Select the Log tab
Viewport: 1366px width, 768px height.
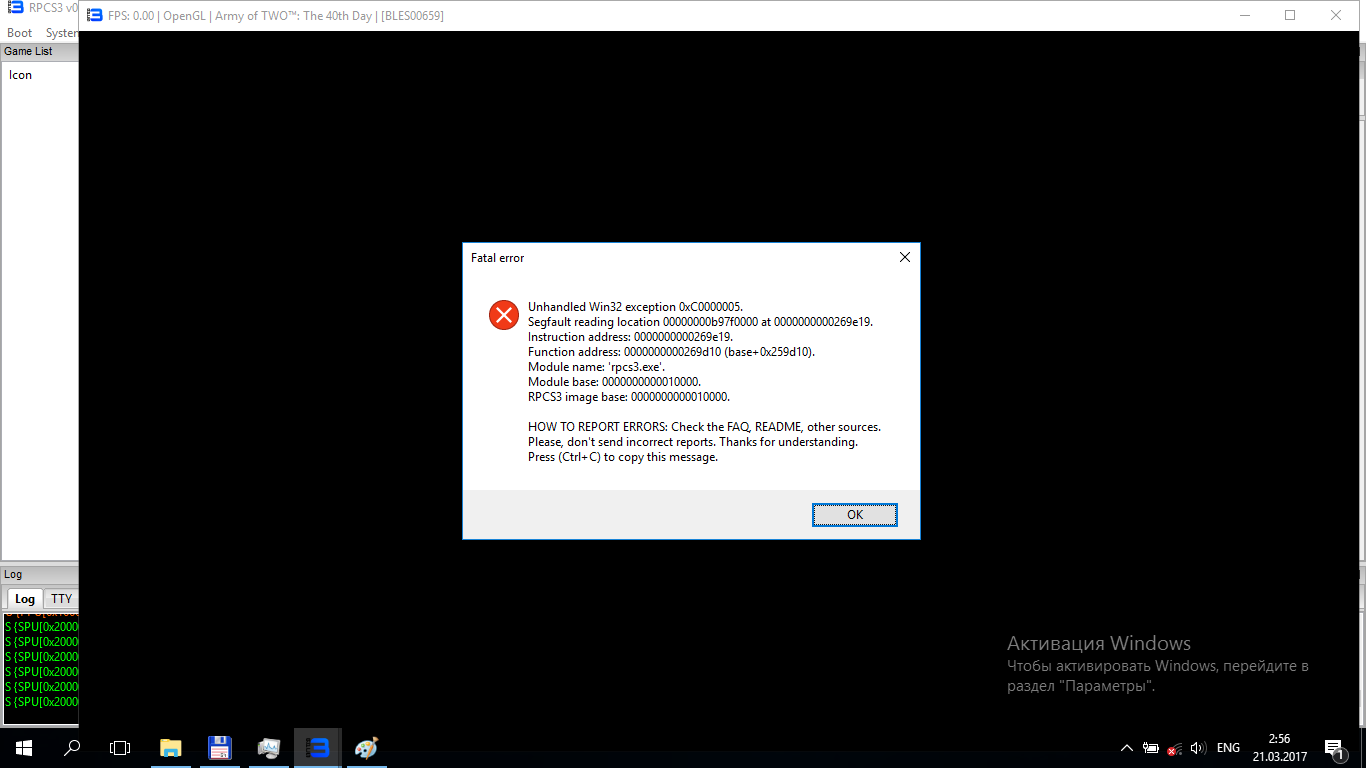coord(25,599)
